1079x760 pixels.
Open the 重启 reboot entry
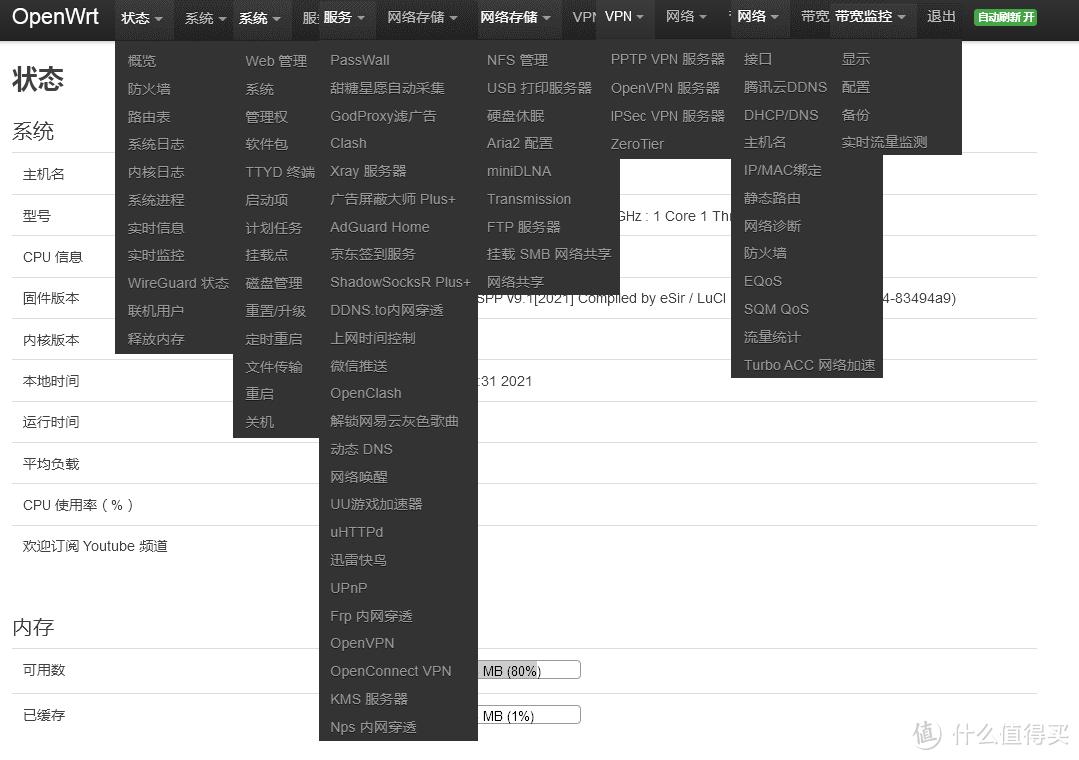(259, 393)
